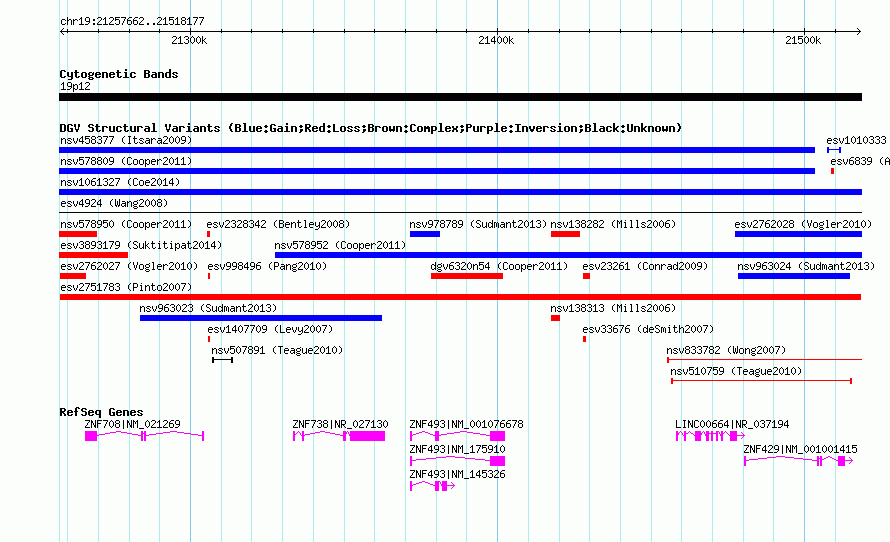Click the small esv1010333 blue variant marker
Viewport: 890px width, 542px height.
[x=834, y=150]
